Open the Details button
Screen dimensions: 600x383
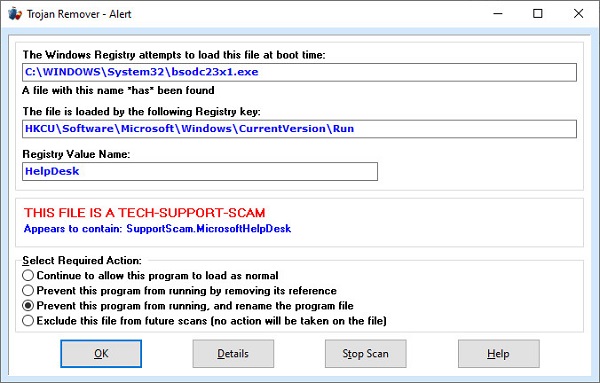233,354
